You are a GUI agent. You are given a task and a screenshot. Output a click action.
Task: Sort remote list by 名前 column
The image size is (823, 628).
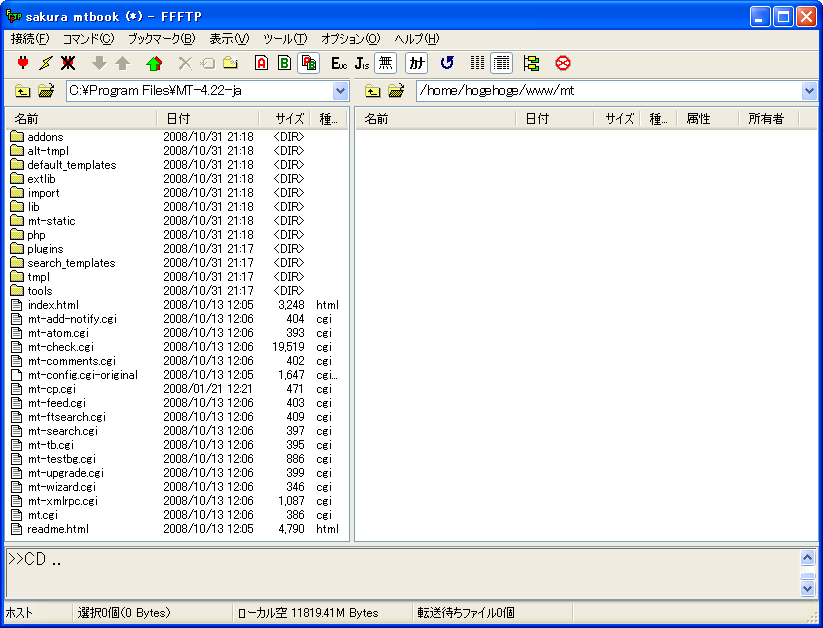pyautogui.click(x=436, y=119)
